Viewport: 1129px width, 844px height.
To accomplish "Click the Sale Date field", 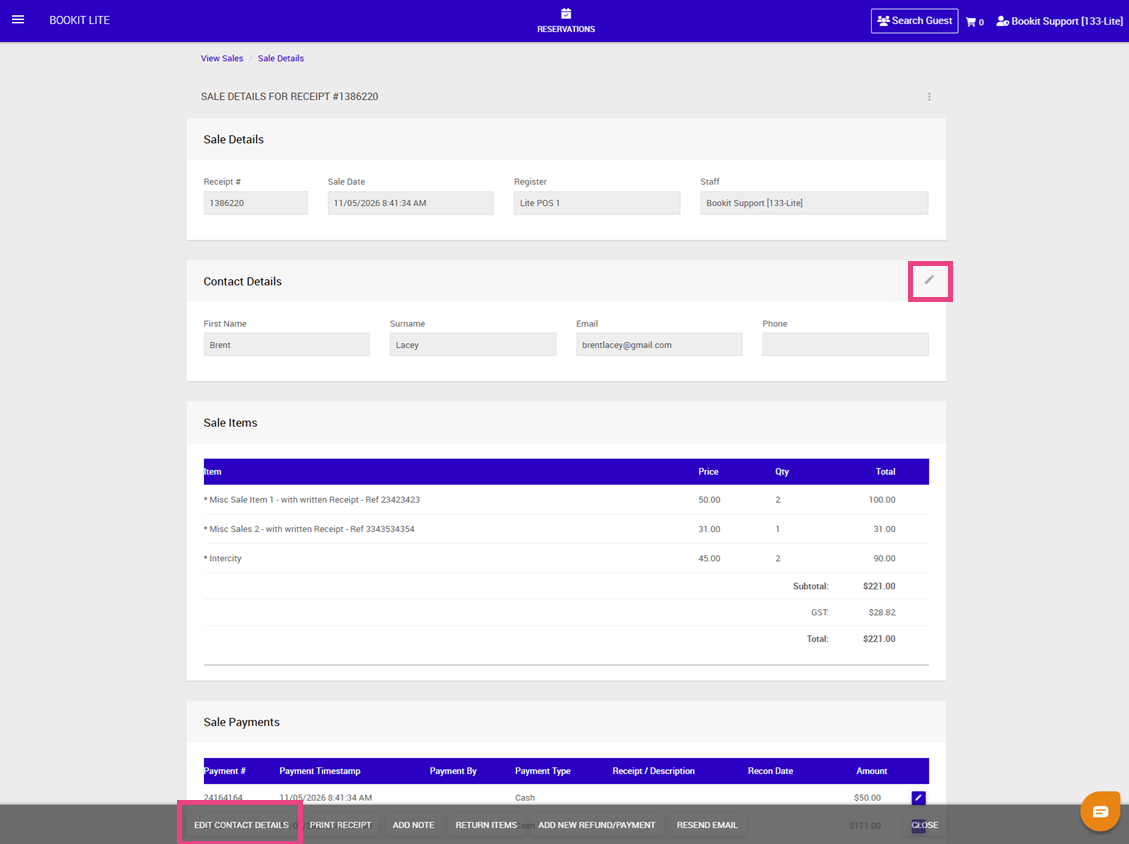I will pyautogui.click(x=410, y=203).
